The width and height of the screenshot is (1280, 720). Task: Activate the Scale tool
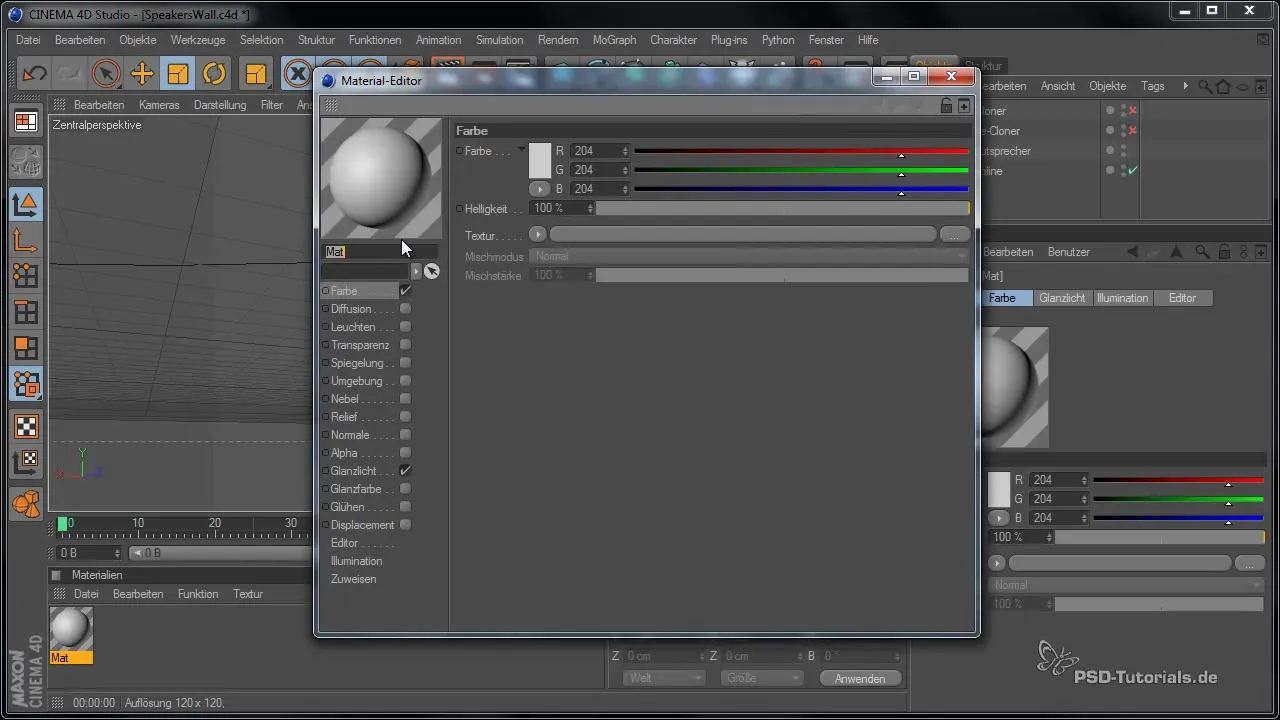point(178,74)
